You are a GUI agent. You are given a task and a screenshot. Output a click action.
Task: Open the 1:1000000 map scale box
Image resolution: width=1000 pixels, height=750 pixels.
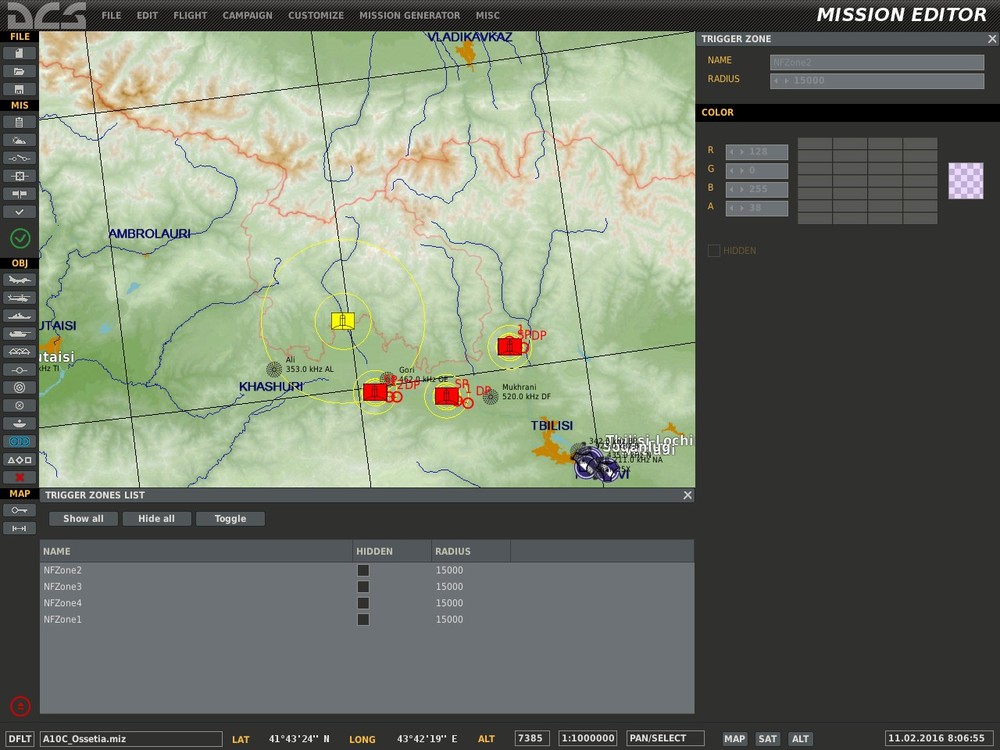(x=587, y=739)
